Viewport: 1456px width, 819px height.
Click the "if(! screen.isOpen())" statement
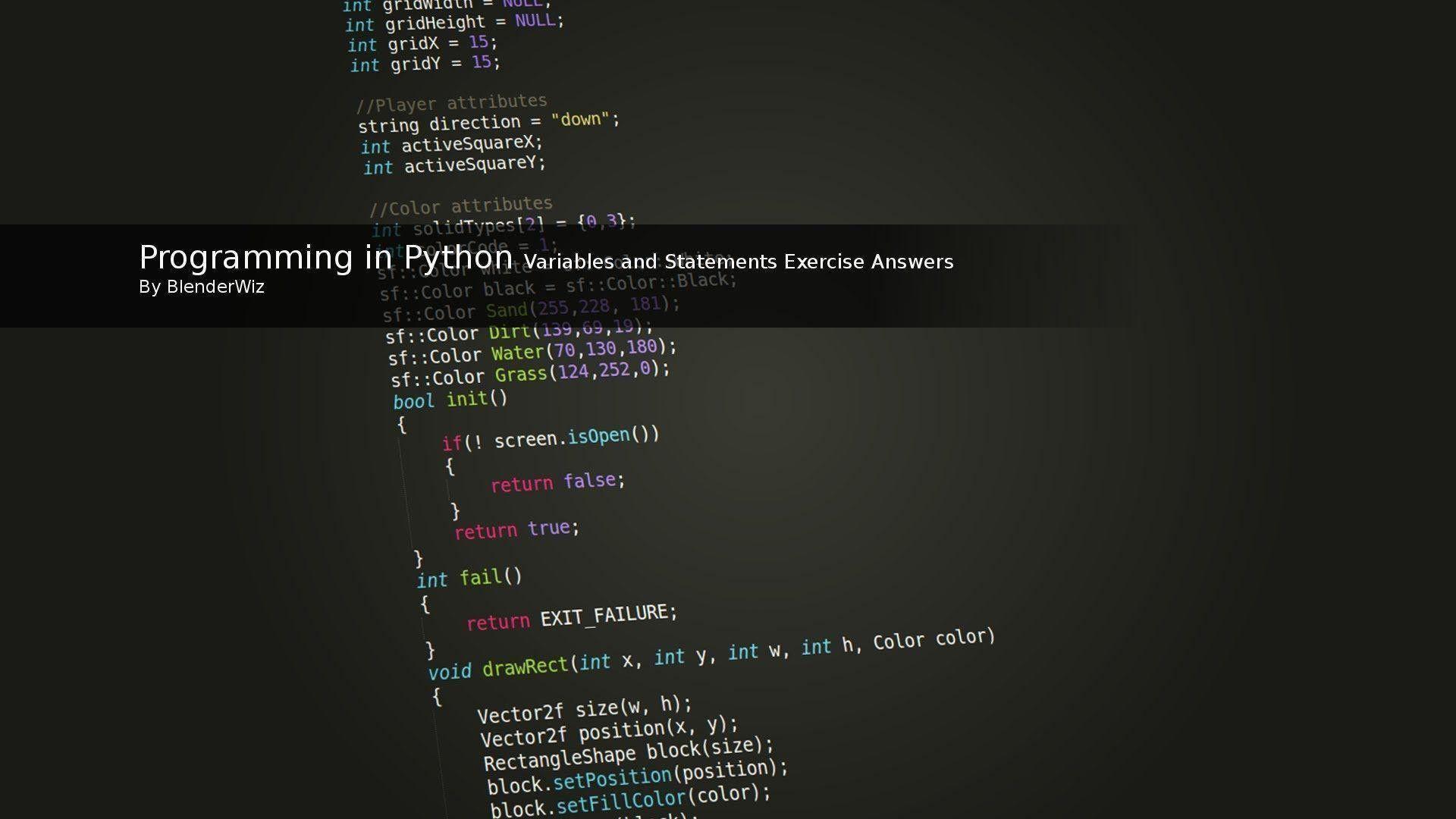[x=551, y=438]
